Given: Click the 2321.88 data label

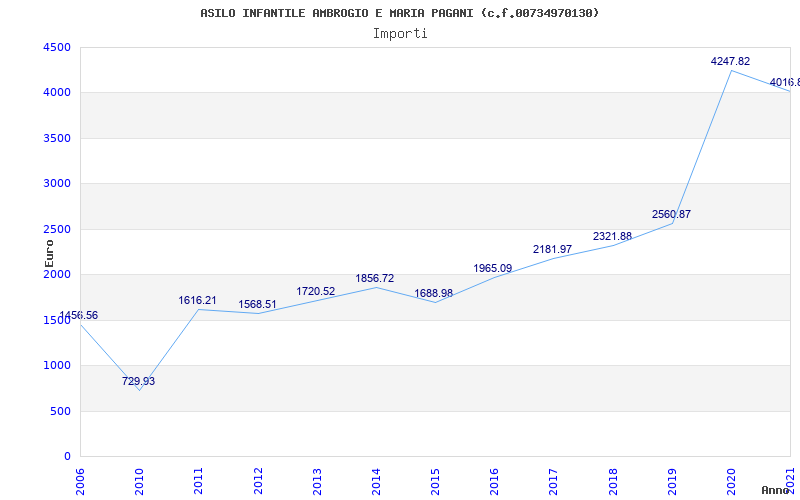Looking at the screenshot, I should click(612, 236).
